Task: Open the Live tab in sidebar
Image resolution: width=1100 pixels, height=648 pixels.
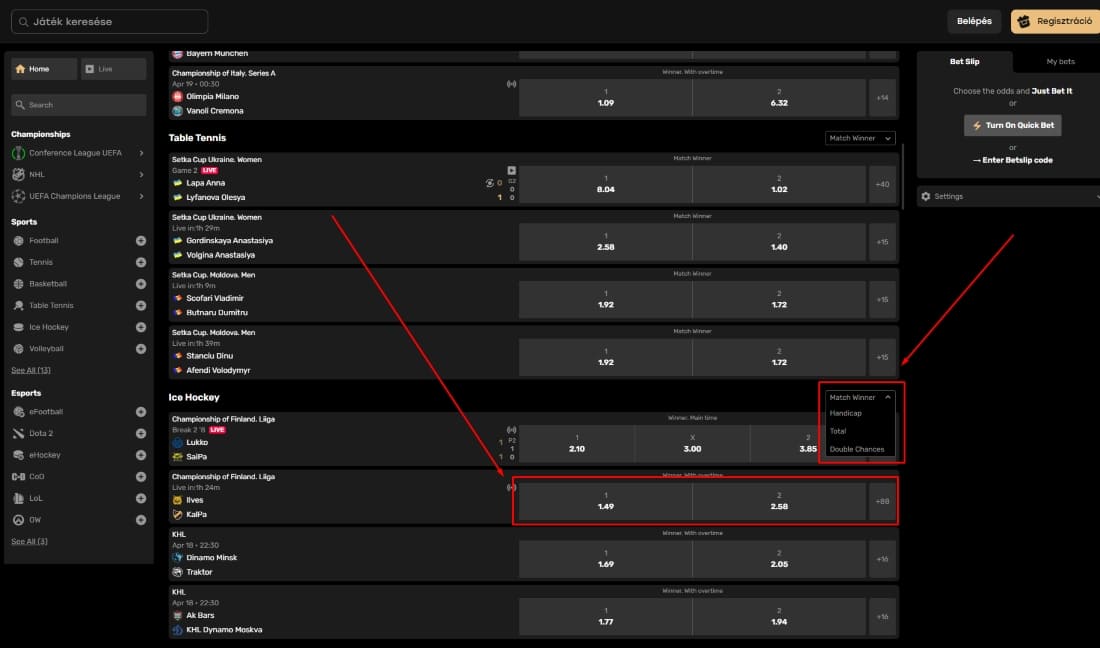Action: coord(114,69)
